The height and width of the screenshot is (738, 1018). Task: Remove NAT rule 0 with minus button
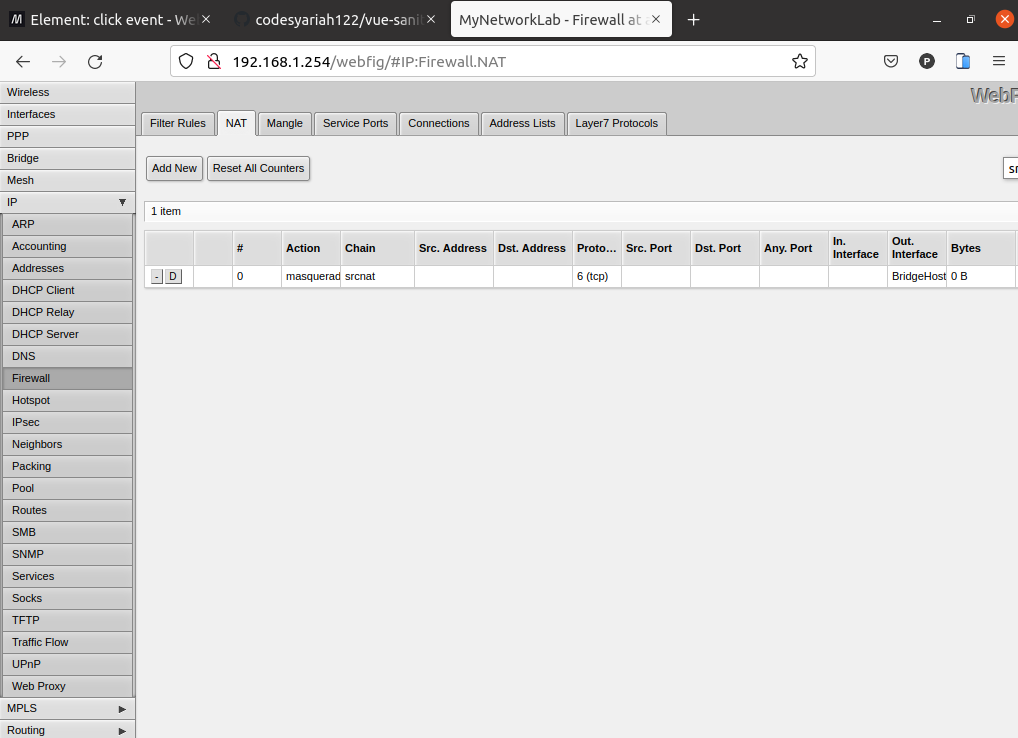pyautogui.click(x=156, y=277)
